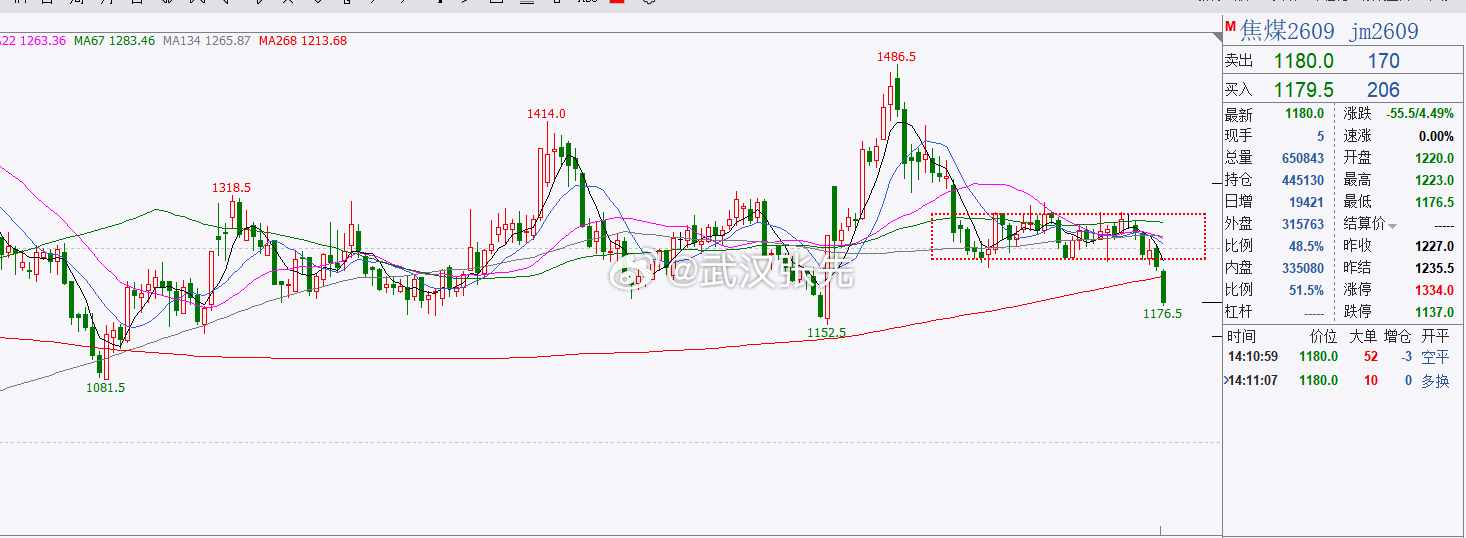Select the MA67 1283.46 indicator label
Image resolution: width=1466 pixels, height=538 pixels.
pos(115,41)
